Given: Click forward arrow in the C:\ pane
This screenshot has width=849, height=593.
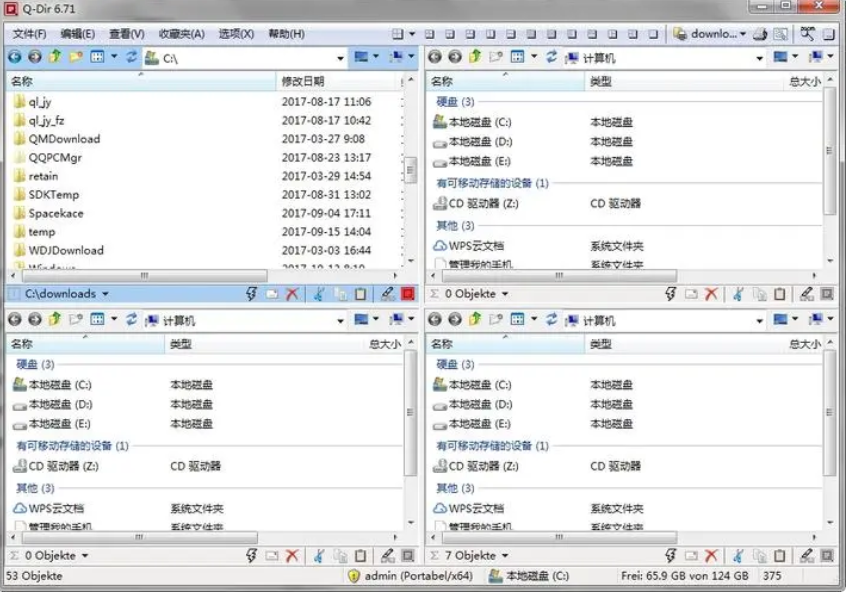Looking at the screenshot, I should click(35, 56).
